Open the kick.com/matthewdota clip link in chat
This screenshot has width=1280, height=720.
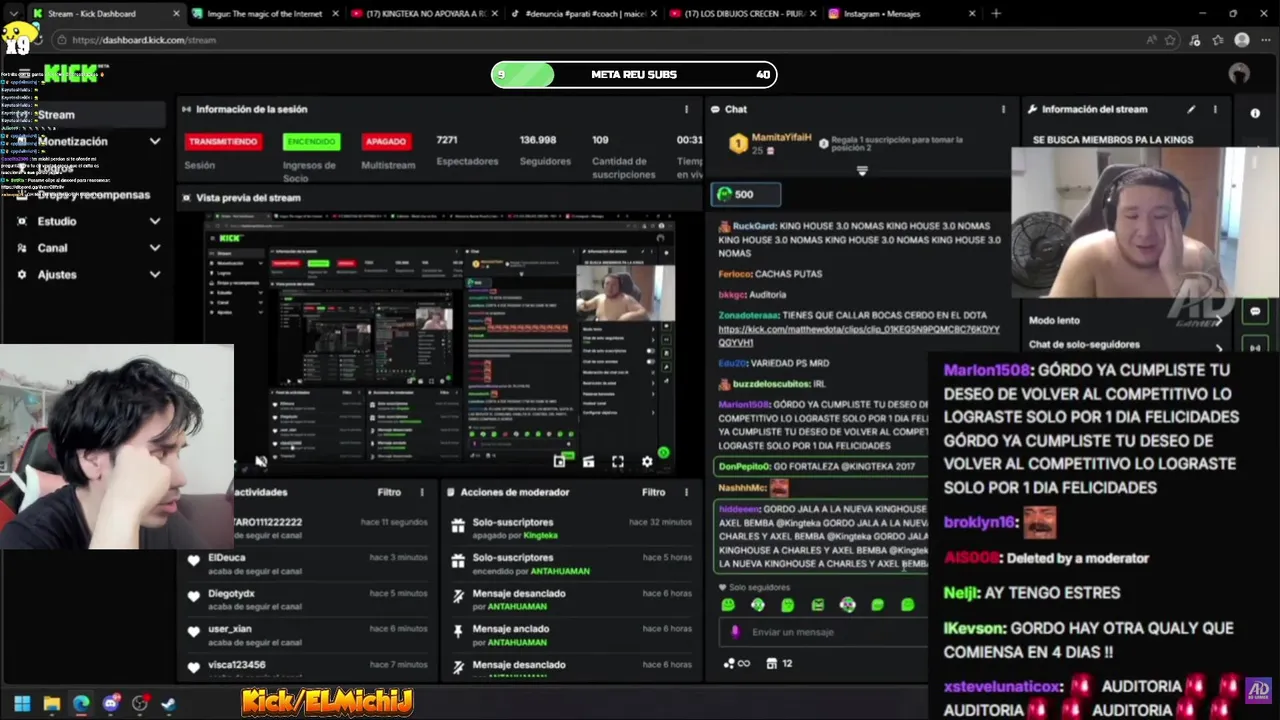pyautogui.click(x=858, y=335)
